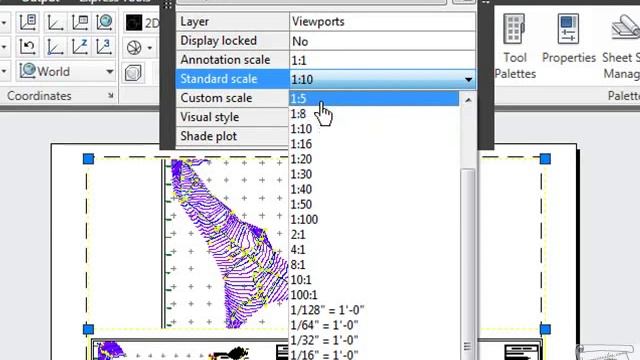Select 1:40 in the scale list
This screenshot has height=360, width=640.
point(374,189)
